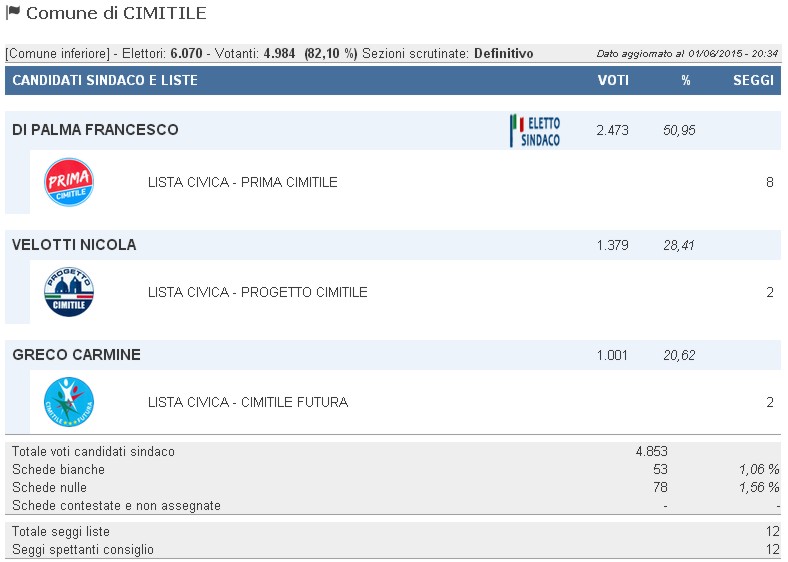
Task: Click the Eletto Sindaco flag badge
Action: tap(535, 131)
